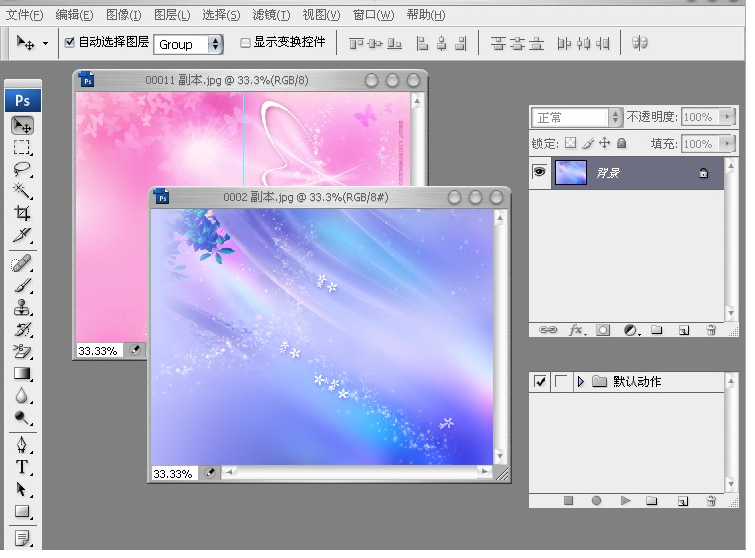The height and width of the screenshot is (558, 755).
Task: Select the Clone Stamp tool
Action: pos(22,307)
